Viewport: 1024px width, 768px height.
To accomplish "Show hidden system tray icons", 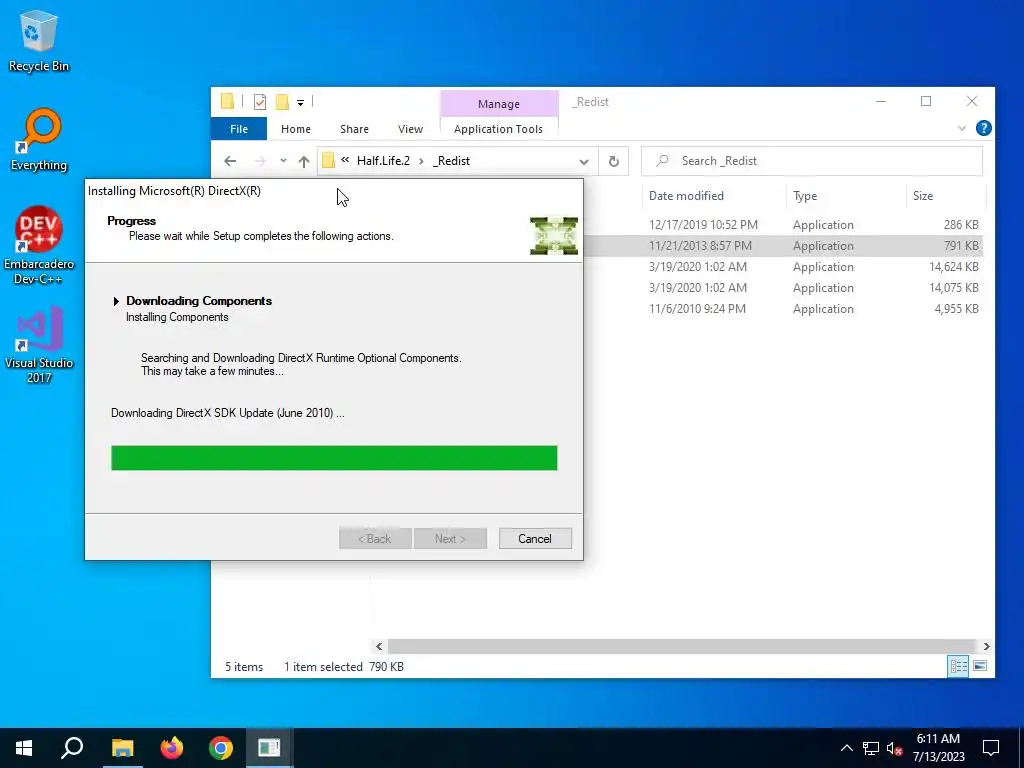I will 846,748.
